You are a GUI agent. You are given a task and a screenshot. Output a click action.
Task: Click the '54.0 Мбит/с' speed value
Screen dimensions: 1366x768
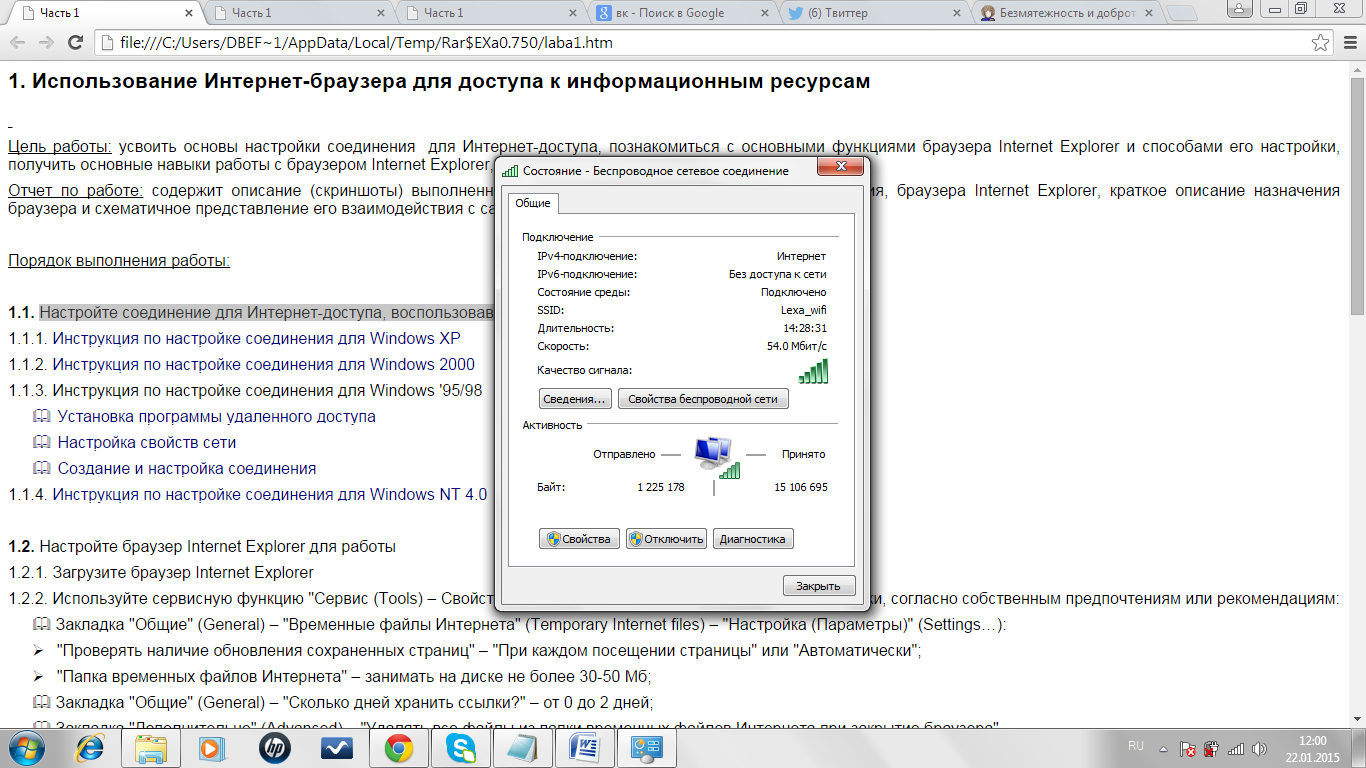(797, 346)
